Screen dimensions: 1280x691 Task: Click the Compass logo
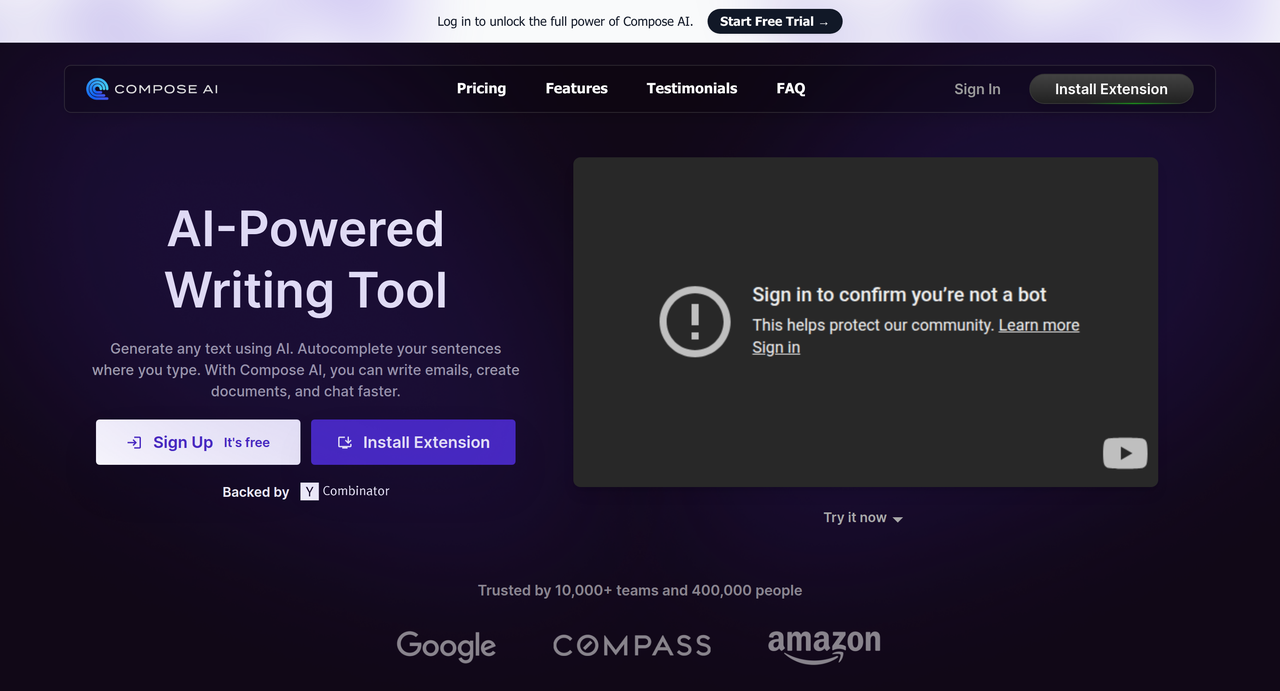[632, 645]
